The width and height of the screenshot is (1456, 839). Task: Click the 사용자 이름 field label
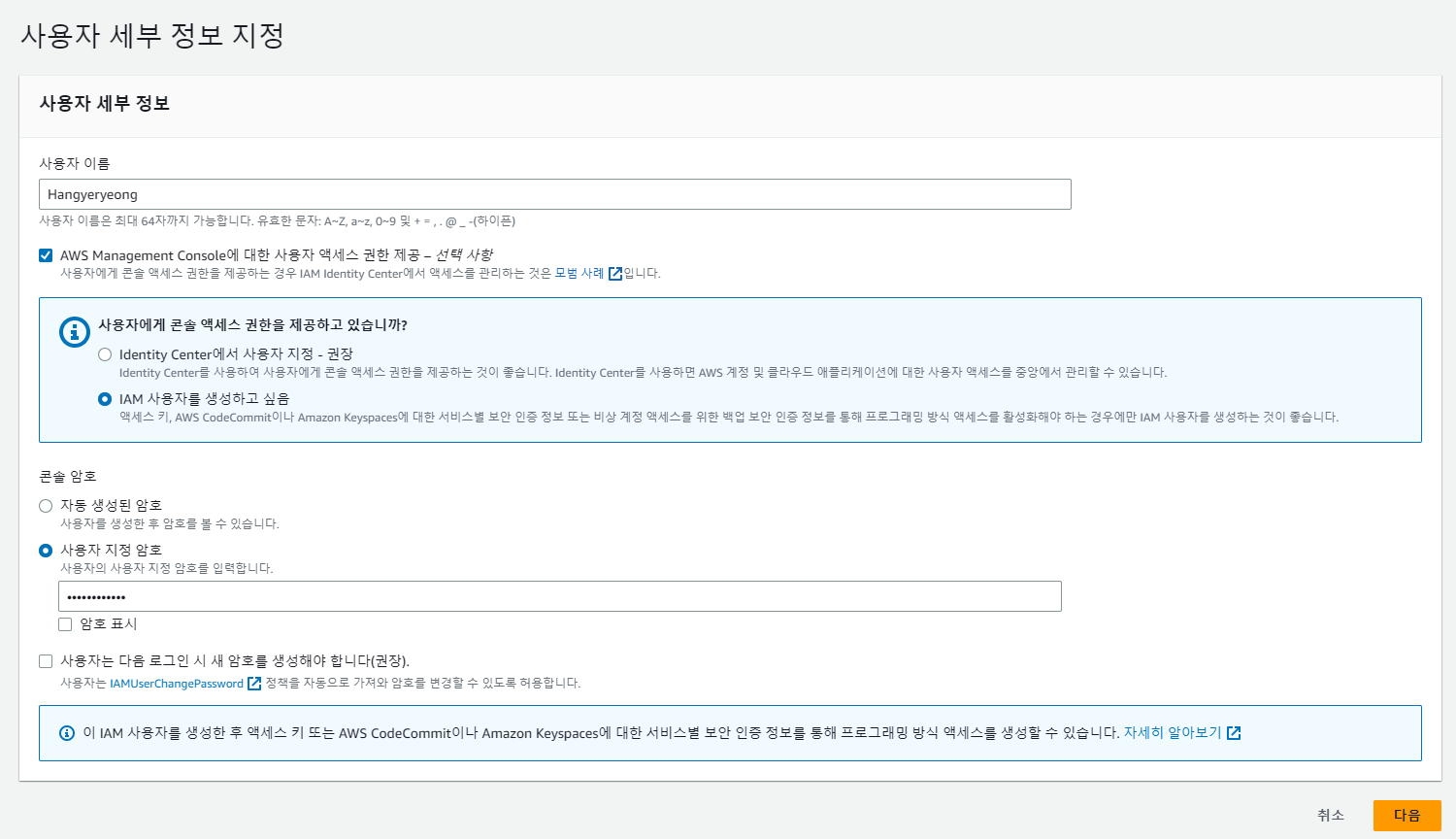pos(75,164)
